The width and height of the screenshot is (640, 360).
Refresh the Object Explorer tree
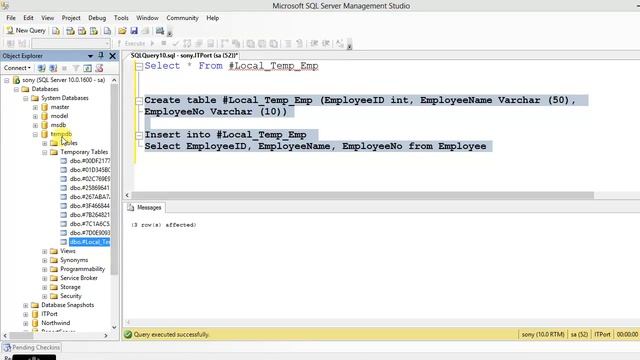(87, 68)
